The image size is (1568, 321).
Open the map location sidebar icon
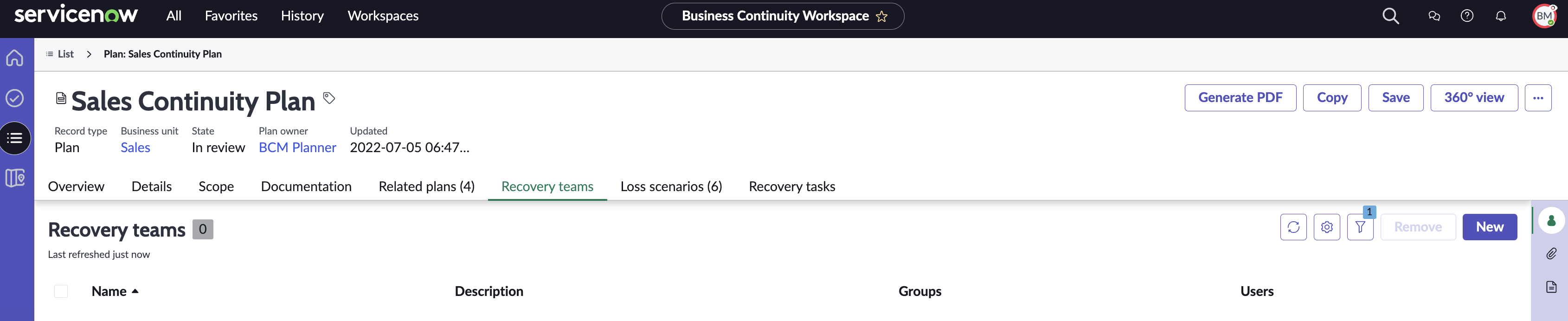[14, 178]
